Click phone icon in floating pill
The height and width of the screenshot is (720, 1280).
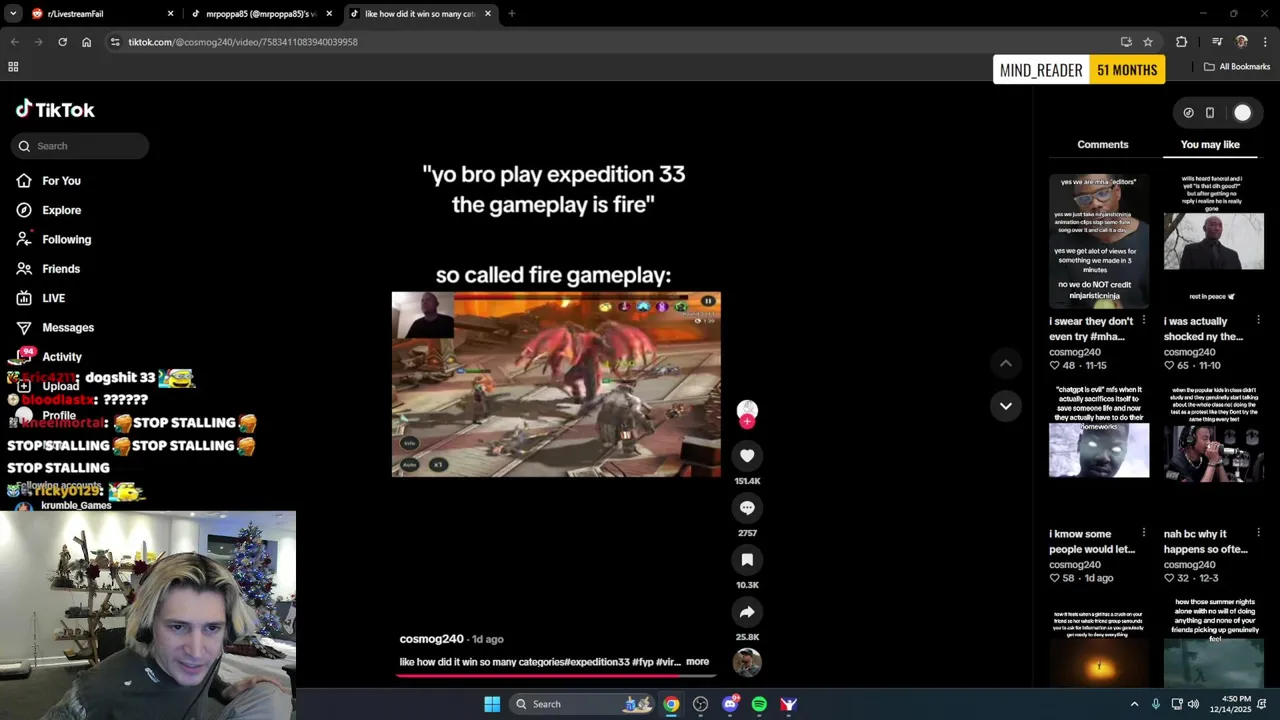[1209, 113]
